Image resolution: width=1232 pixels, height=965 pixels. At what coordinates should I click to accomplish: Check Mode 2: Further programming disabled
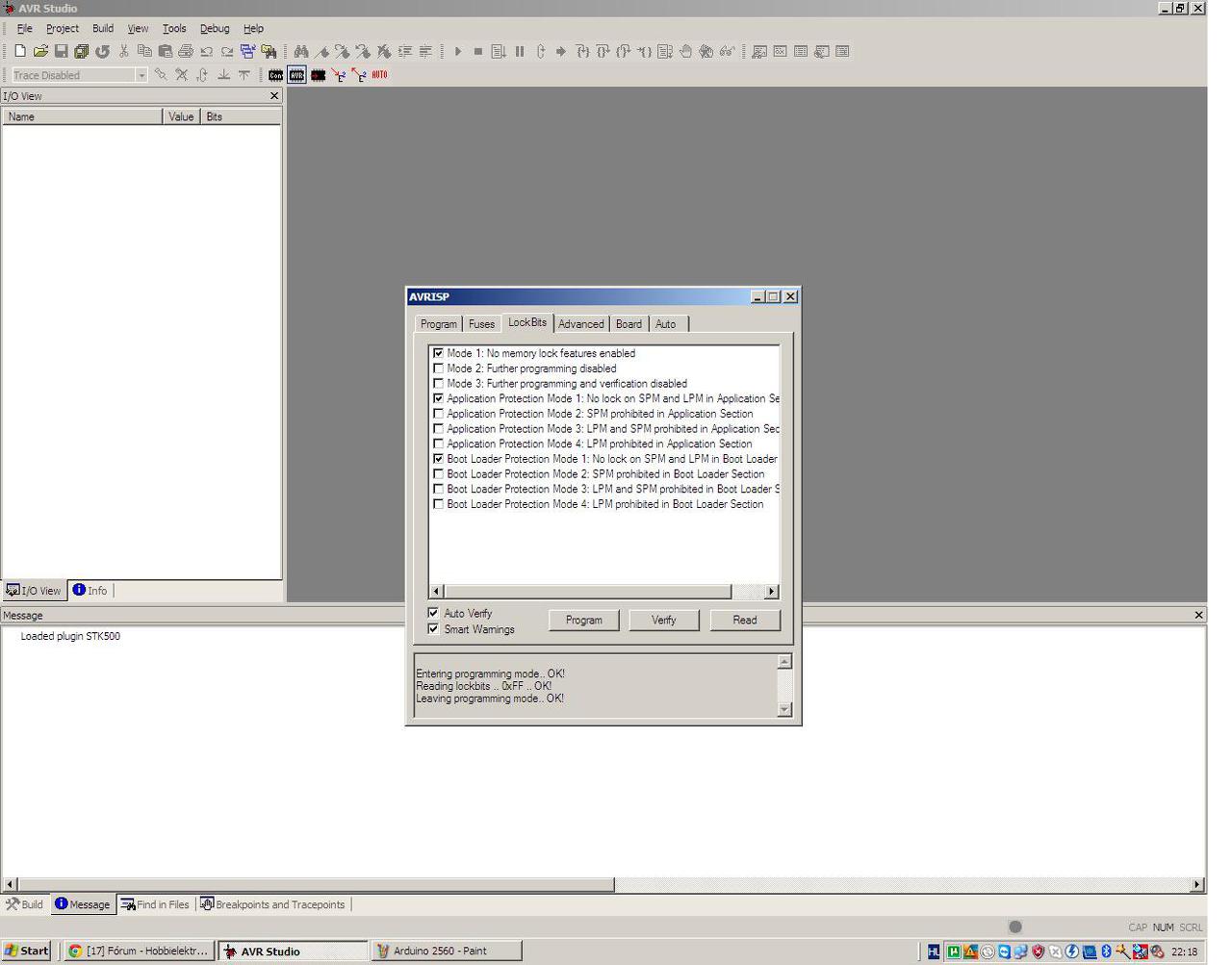click(x=439, y=368)
